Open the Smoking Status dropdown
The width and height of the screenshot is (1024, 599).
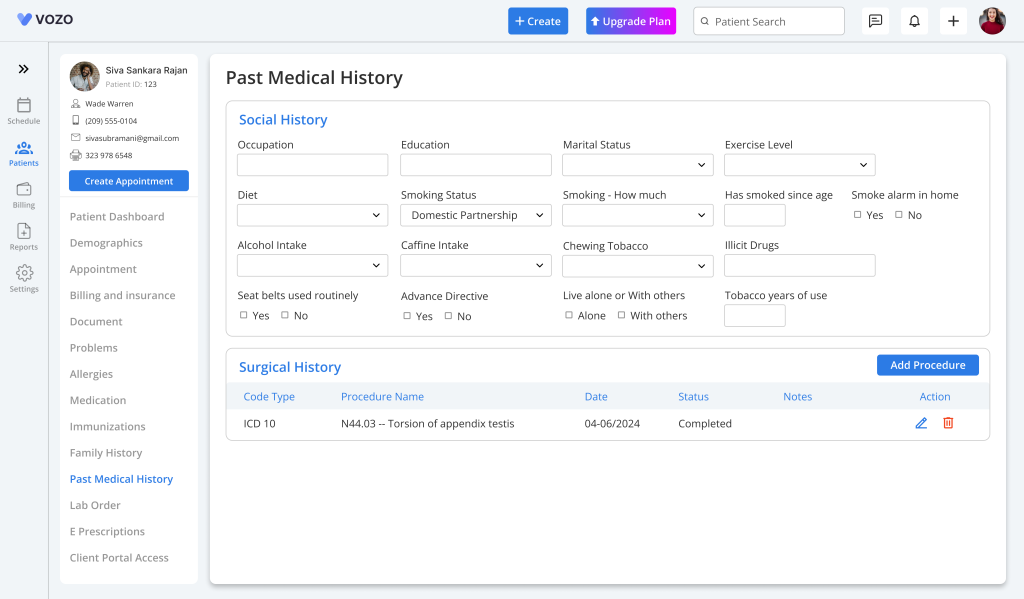pos(475,215)
